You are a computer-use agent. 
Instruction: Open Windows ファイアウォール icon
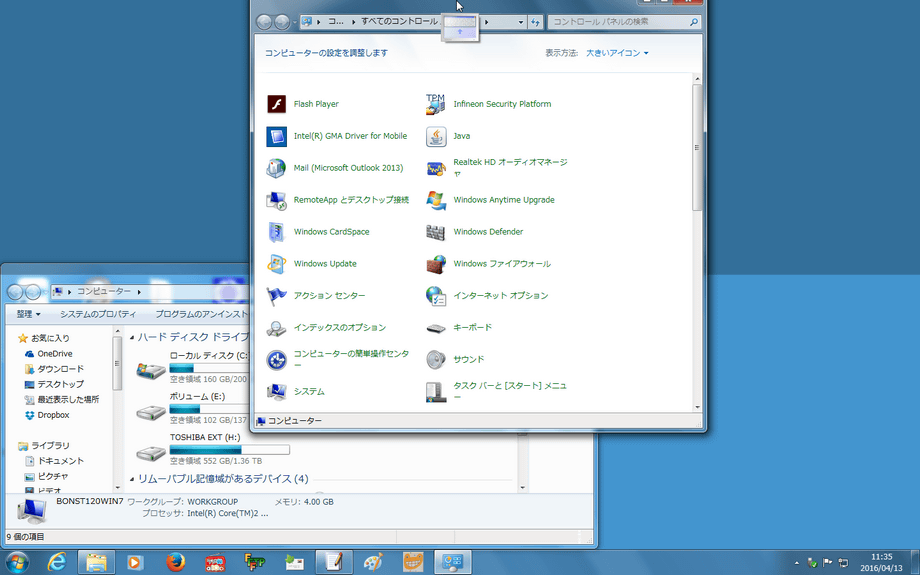(436, 264)
